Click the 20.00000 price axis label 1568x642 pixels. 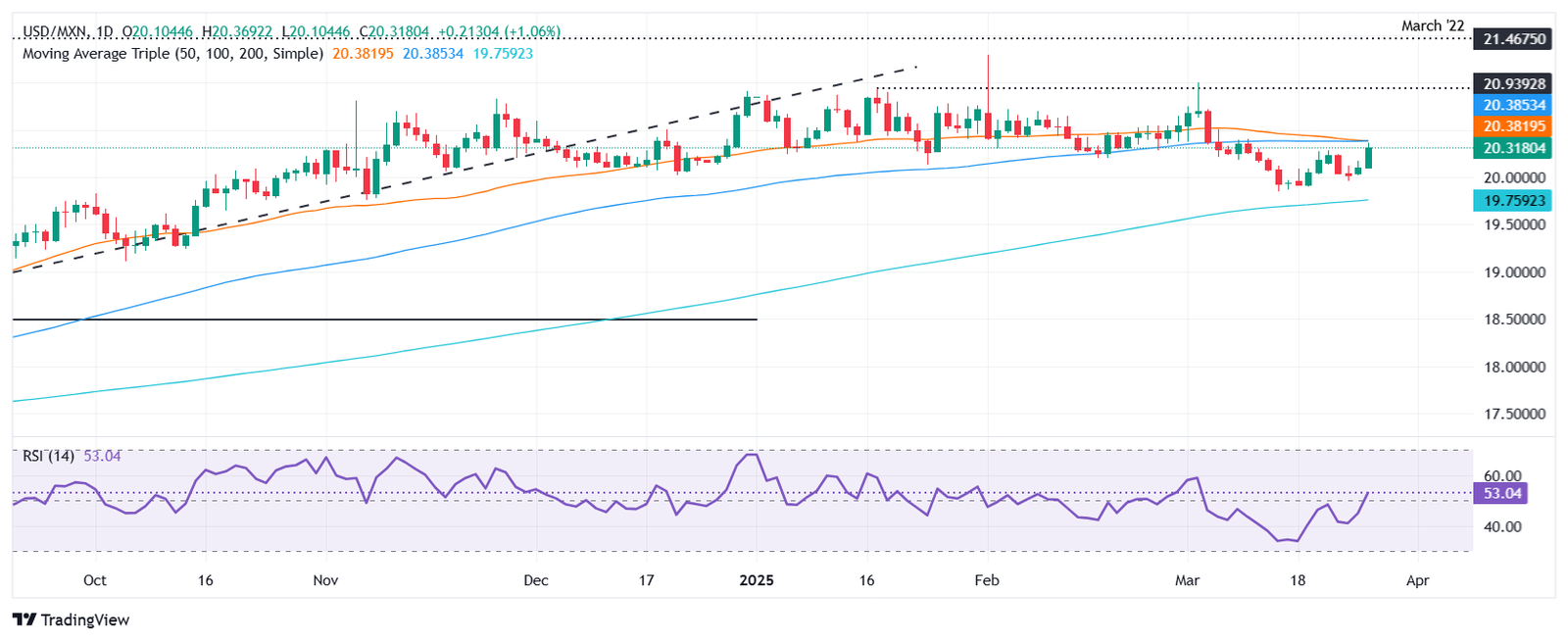point(1514,177)
